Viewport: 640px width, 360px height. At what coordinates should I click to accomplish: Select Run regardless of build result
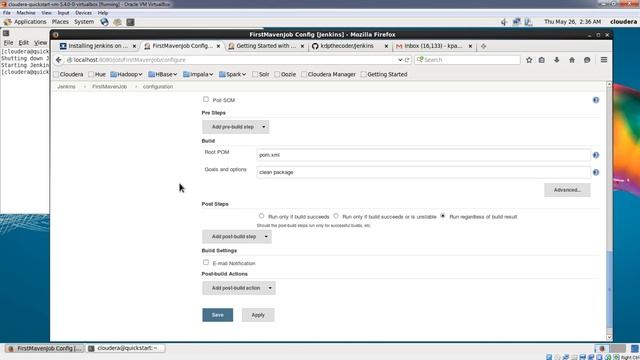(x=443, y=216)
